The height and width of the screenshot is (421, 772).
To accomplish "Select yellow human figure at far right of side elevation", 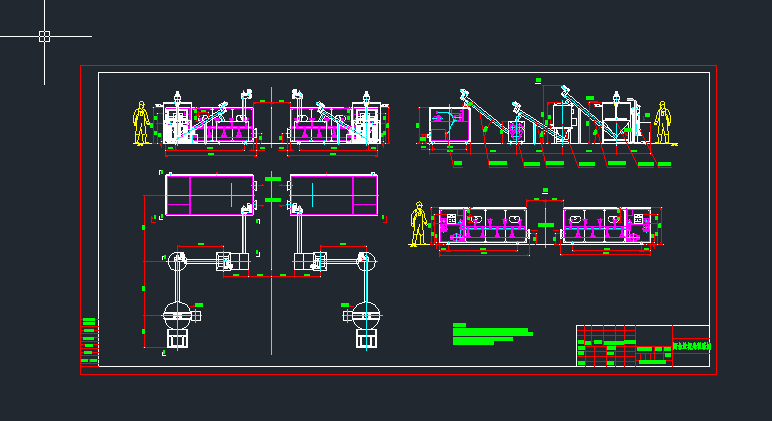I will 661,122.
